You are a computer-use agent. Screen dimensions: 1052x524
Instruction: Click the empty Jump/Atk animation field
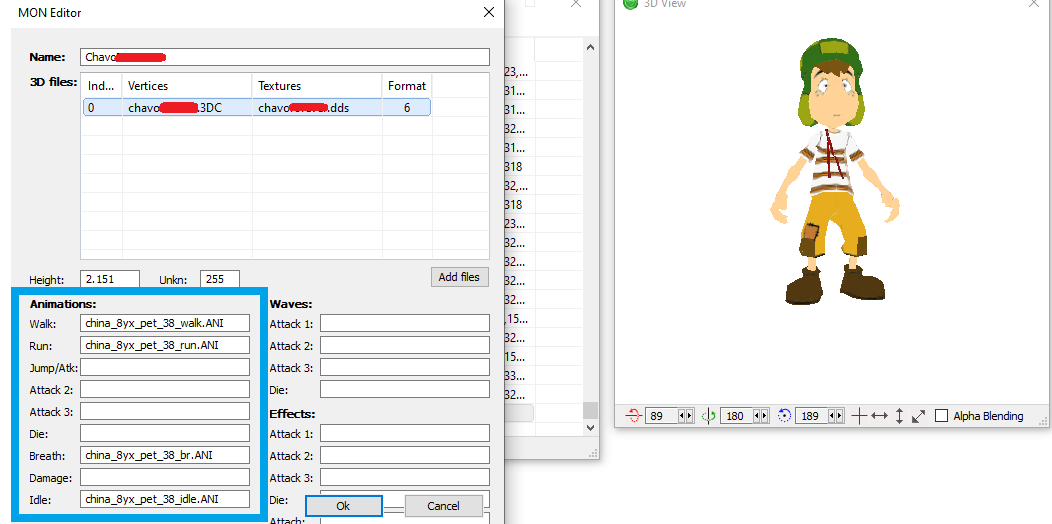(165, 367)
